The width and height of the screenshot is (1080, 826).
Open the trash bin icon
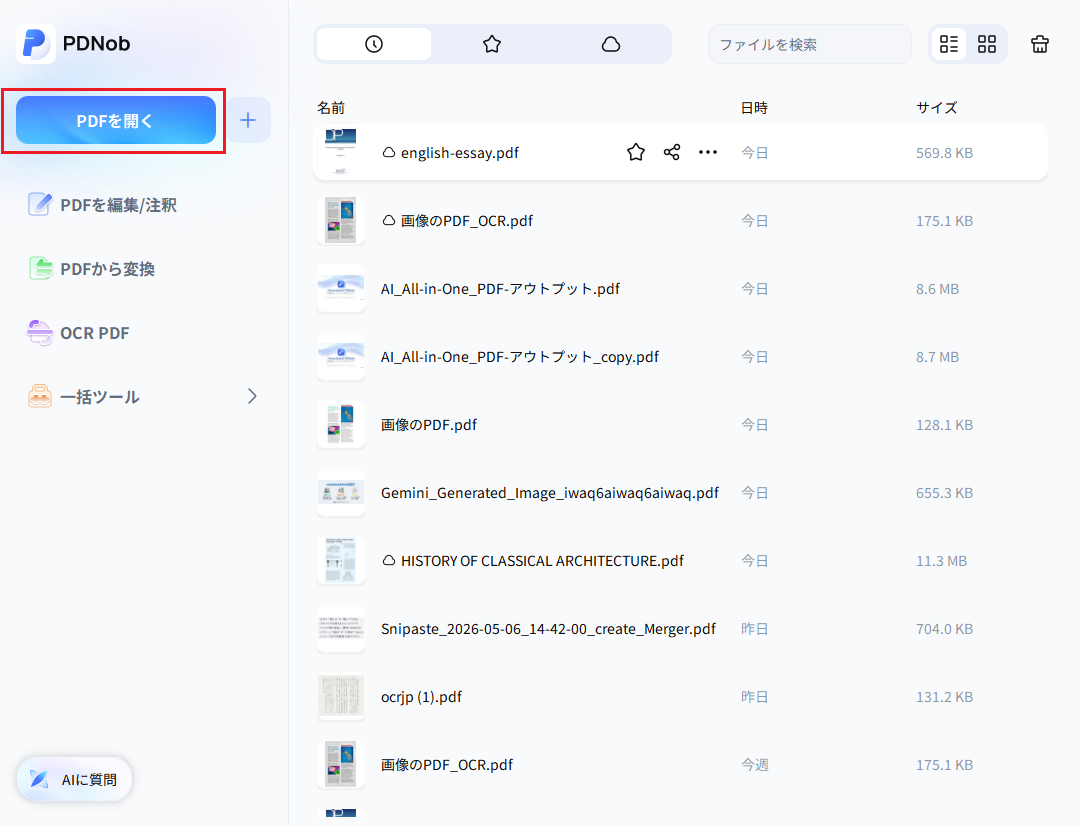1039,44
